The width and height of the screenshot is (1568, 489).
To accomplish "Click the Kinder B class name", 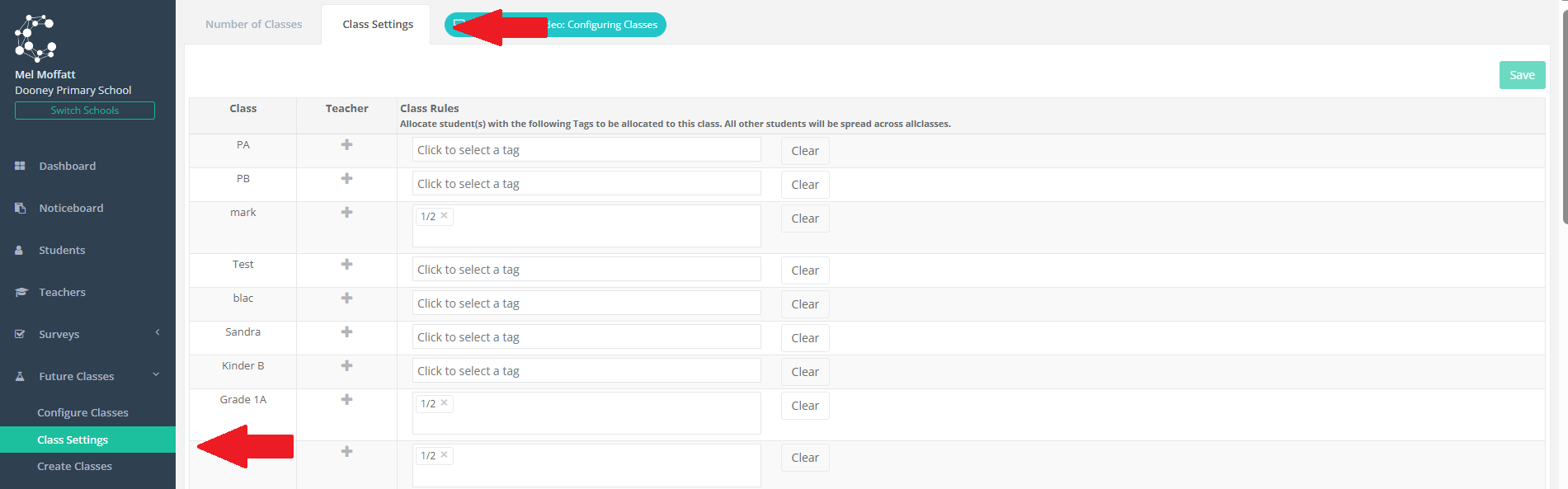I will 243,365.
